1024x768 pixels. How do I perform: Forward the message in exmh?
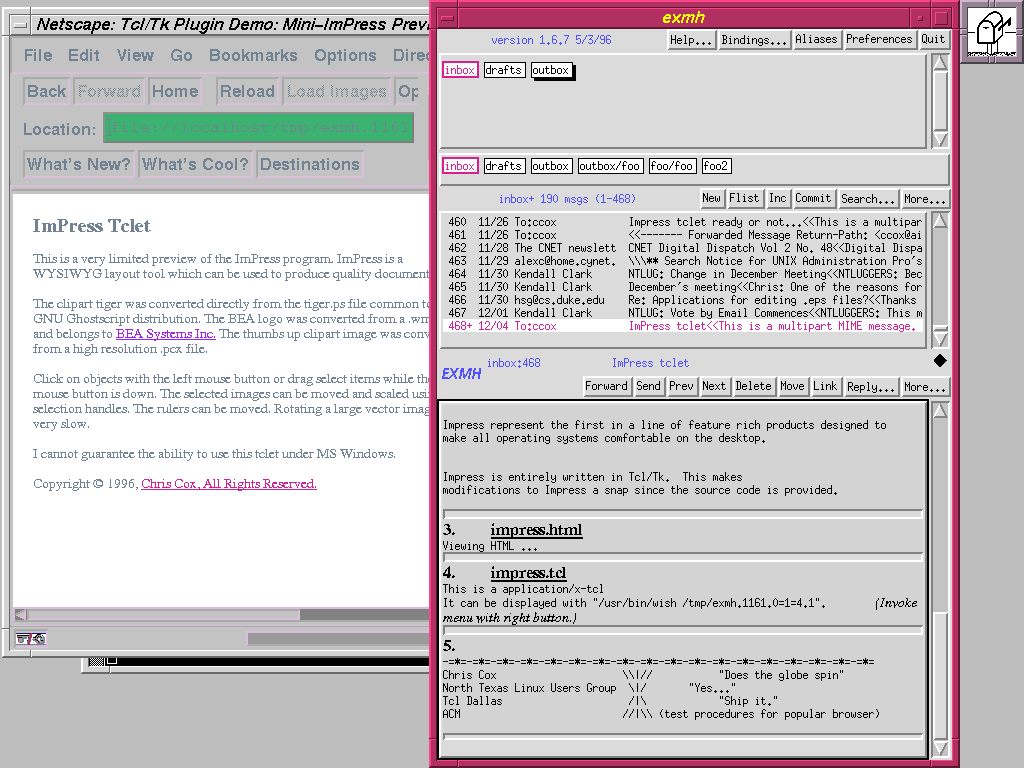click(x=606, y=386)
